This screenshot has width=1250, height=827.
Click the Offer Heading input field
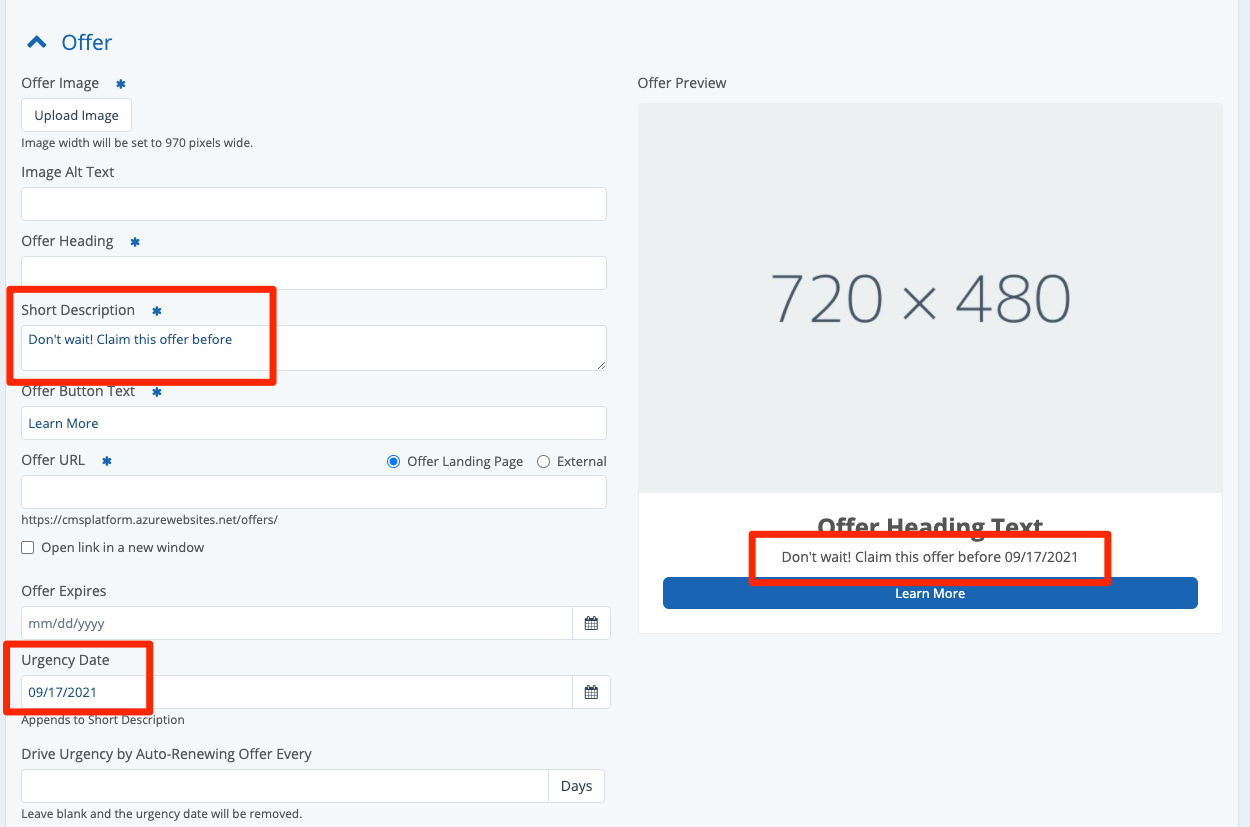pyautogui.click(x=313, y=273)
